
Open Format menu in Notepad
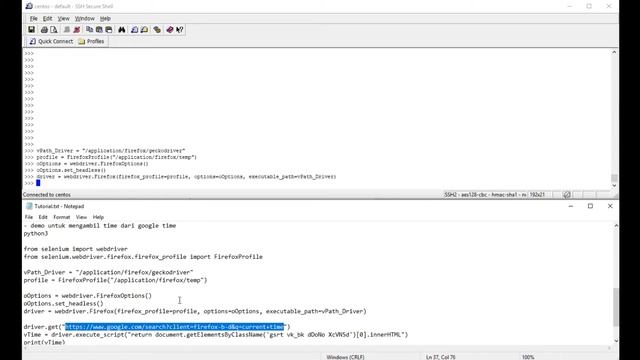62,217
